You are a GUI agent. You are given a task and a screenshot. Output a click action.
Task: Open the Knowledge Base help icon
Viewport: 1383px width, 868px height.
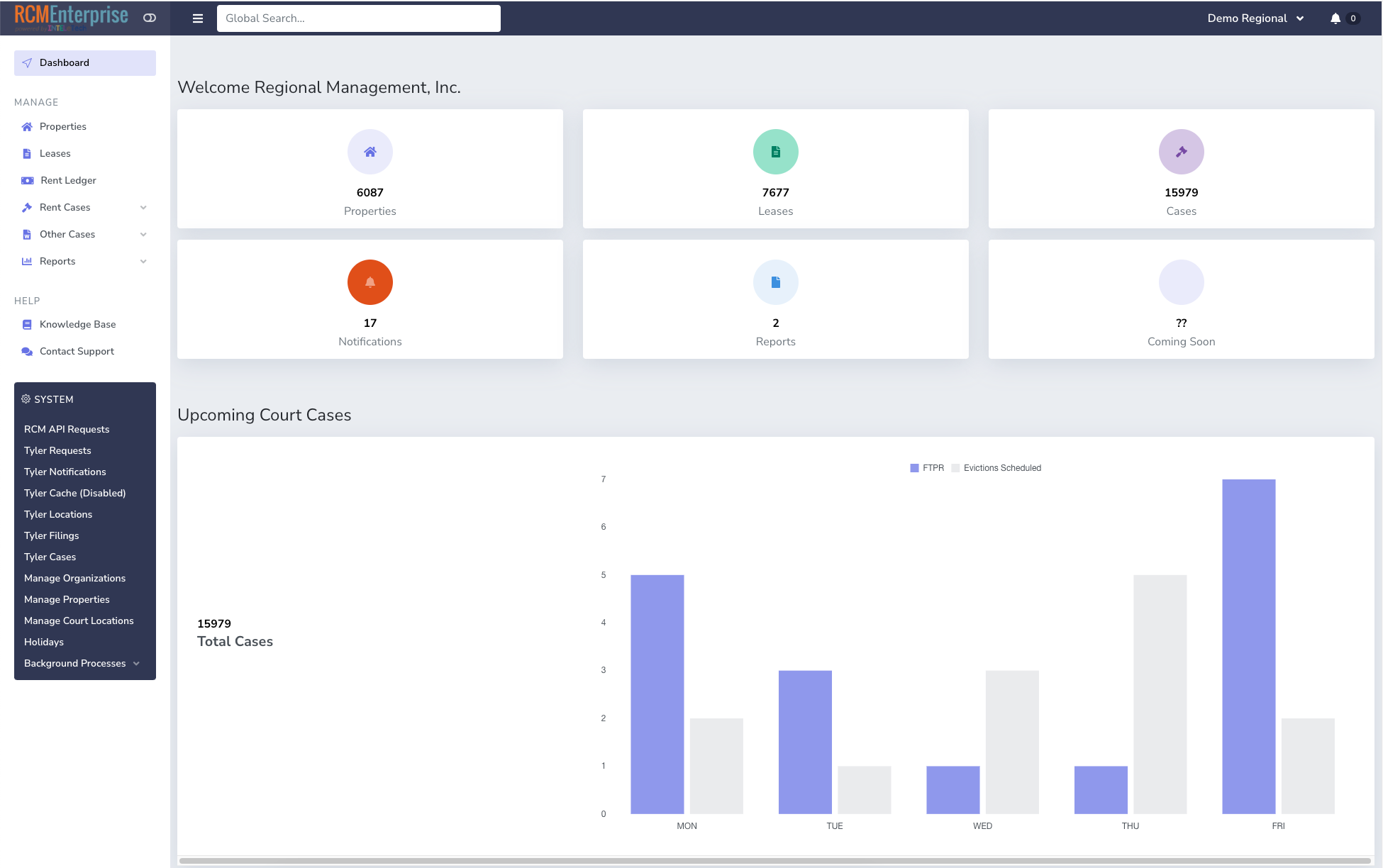(26, 324)
